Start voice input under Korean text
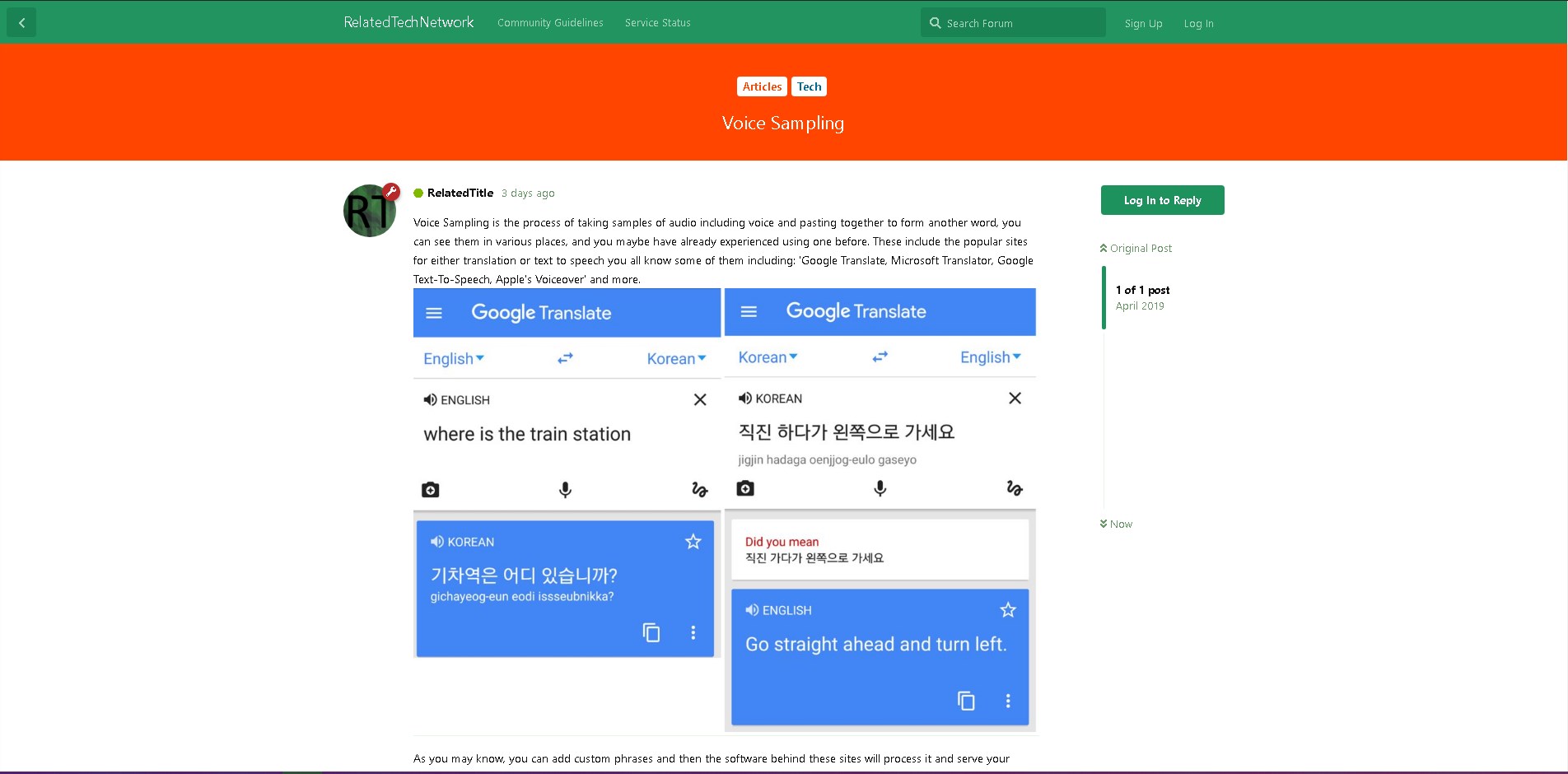 [x=880, y=488]
